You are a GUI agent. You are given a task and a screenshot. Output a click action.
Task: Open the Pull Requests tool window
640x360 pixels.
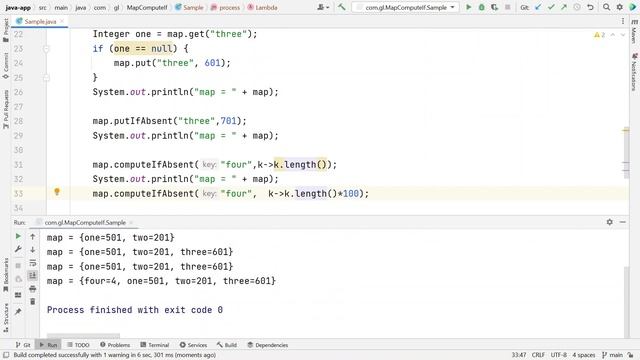coord(6,109)
